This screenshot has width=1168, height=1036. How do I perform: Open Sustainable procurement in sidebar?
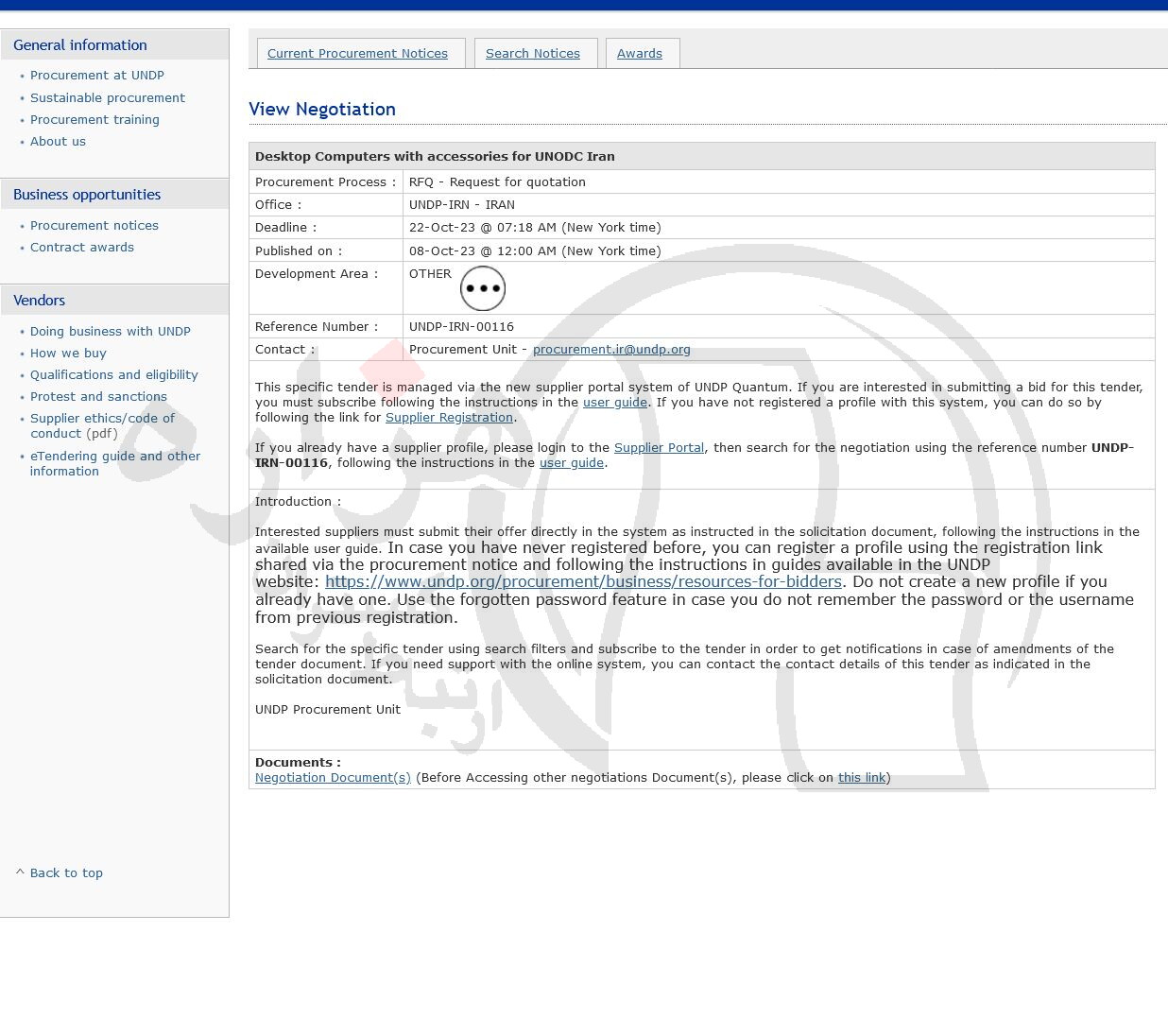click(107, 98)
